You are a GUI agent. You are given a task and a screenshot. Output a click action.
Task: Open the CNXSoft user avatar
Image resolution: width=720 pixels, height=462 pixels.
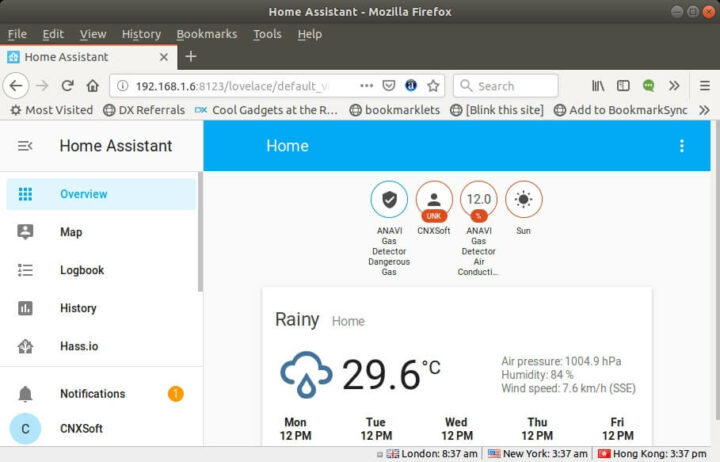pyautogui.click(x=25, y=428)
